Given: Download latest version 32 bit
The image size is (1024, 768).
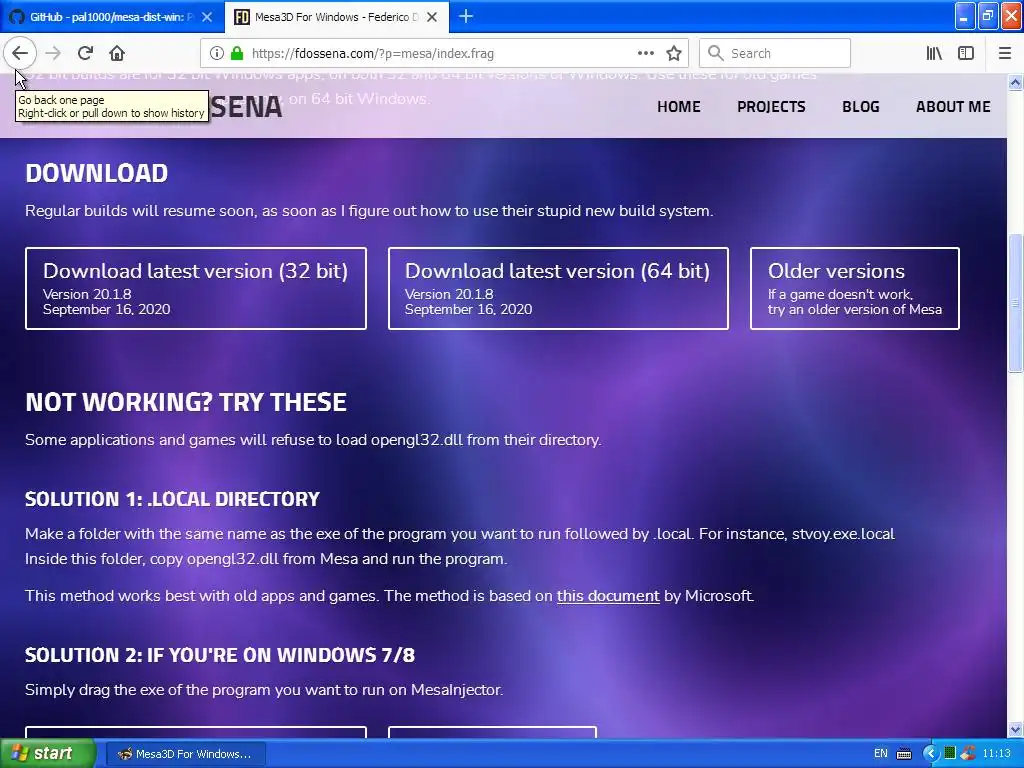Looking at the screenshot, I should pyautogui.click(x=196, y=288).
